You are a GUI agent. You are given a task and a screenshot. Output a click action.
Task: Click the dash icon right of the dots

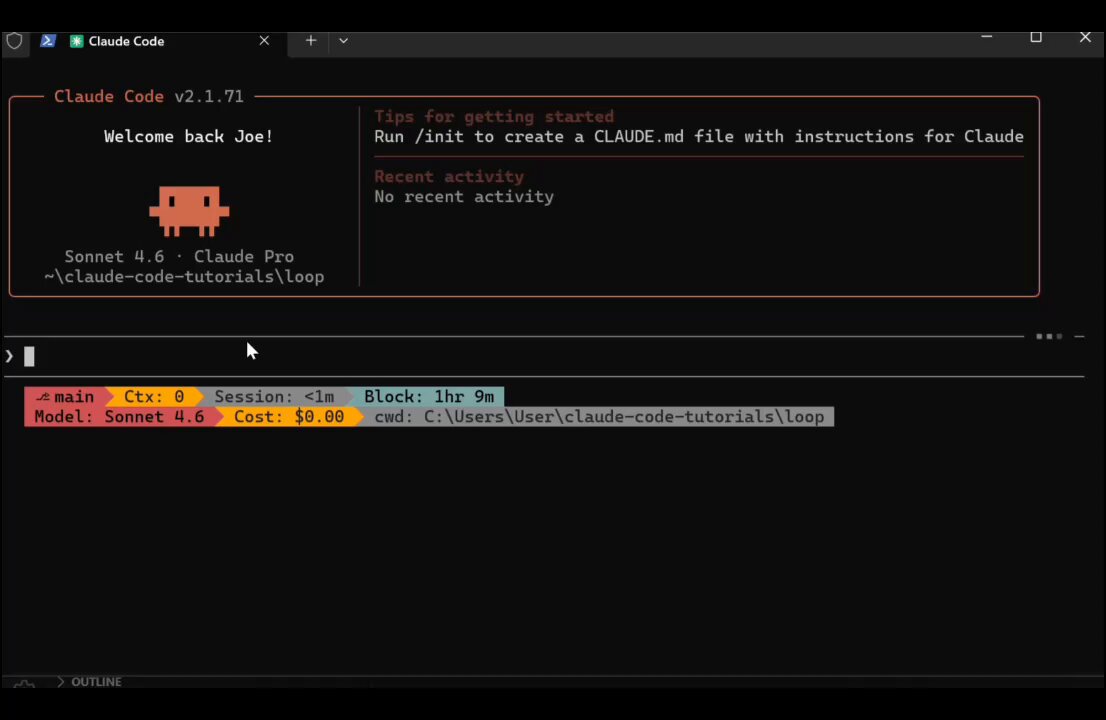click(1079, 336)
